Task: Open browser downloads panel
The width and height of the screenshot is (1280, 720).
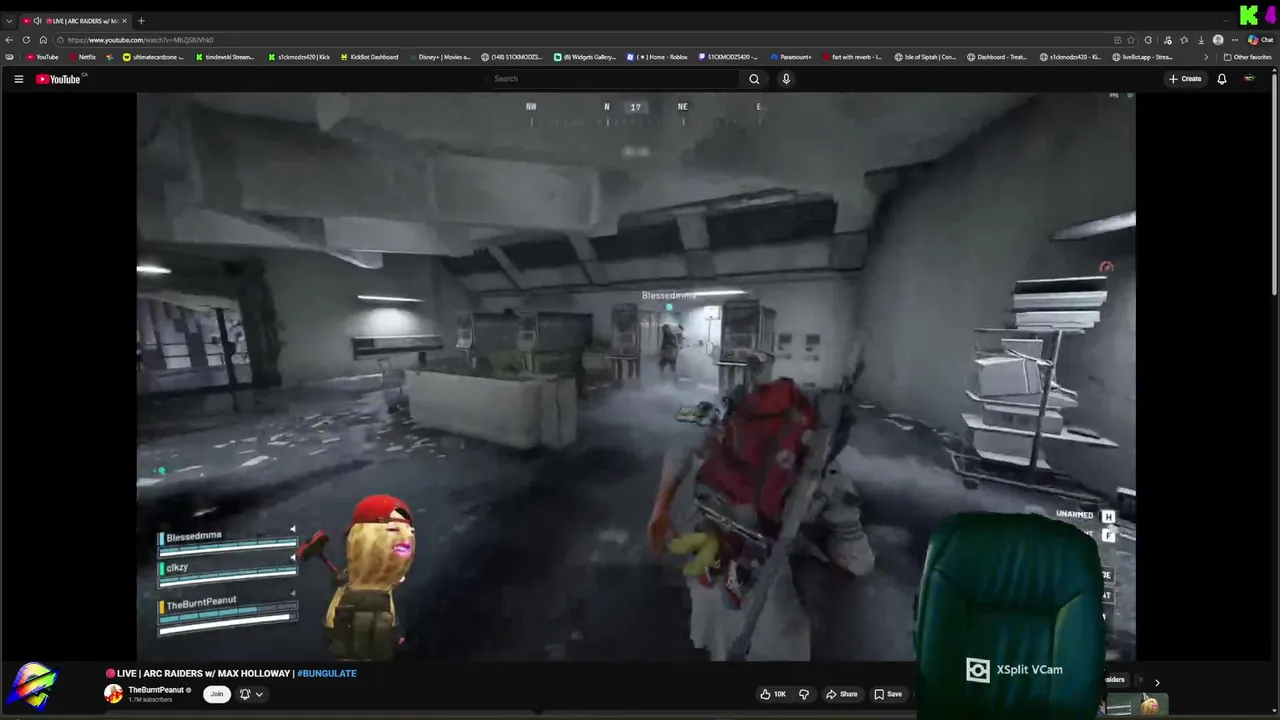Action: (x=1201, y=40)
